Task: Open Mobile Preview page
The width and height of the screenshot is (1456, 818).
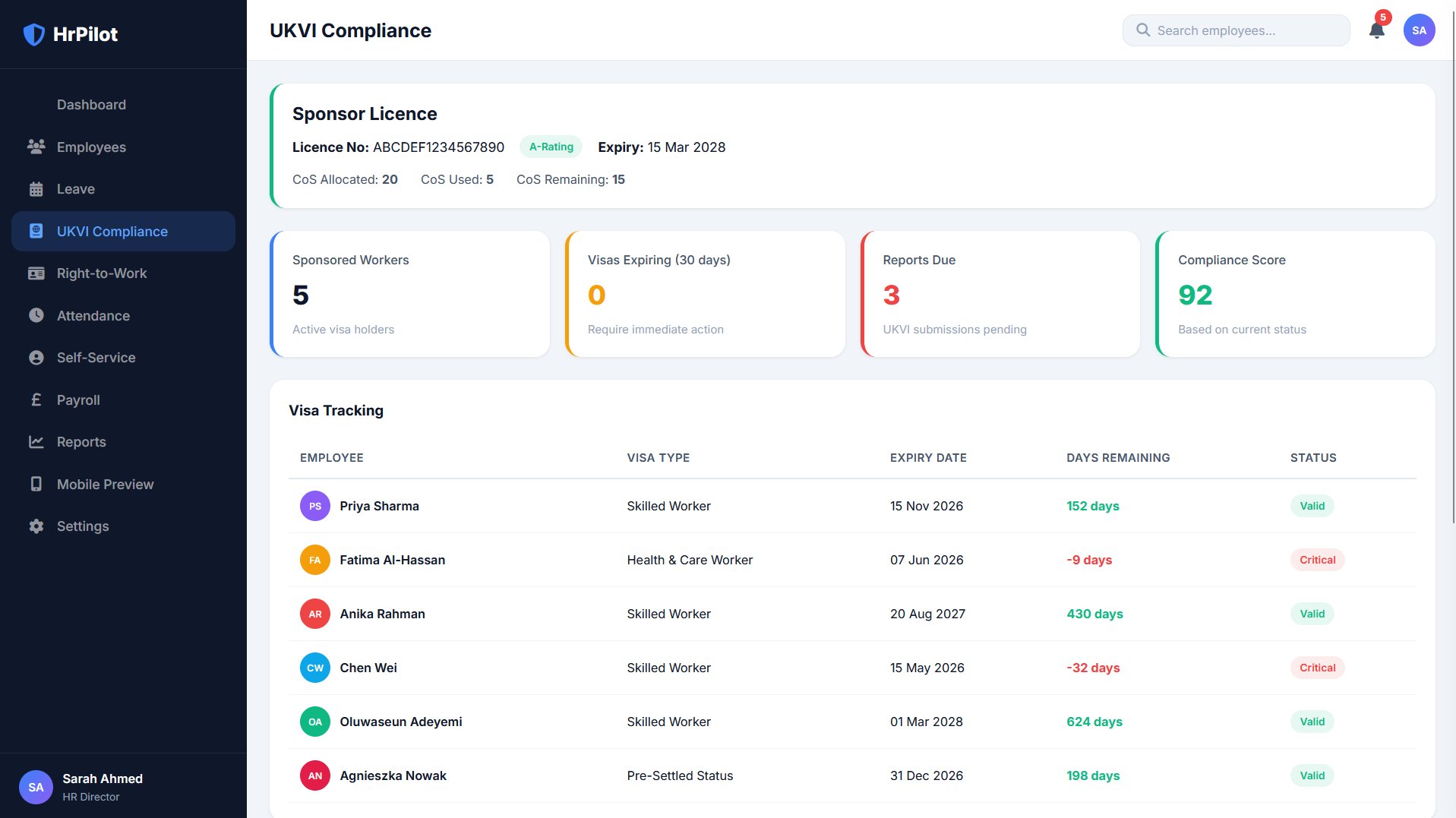Action: (x=123, y=484)
